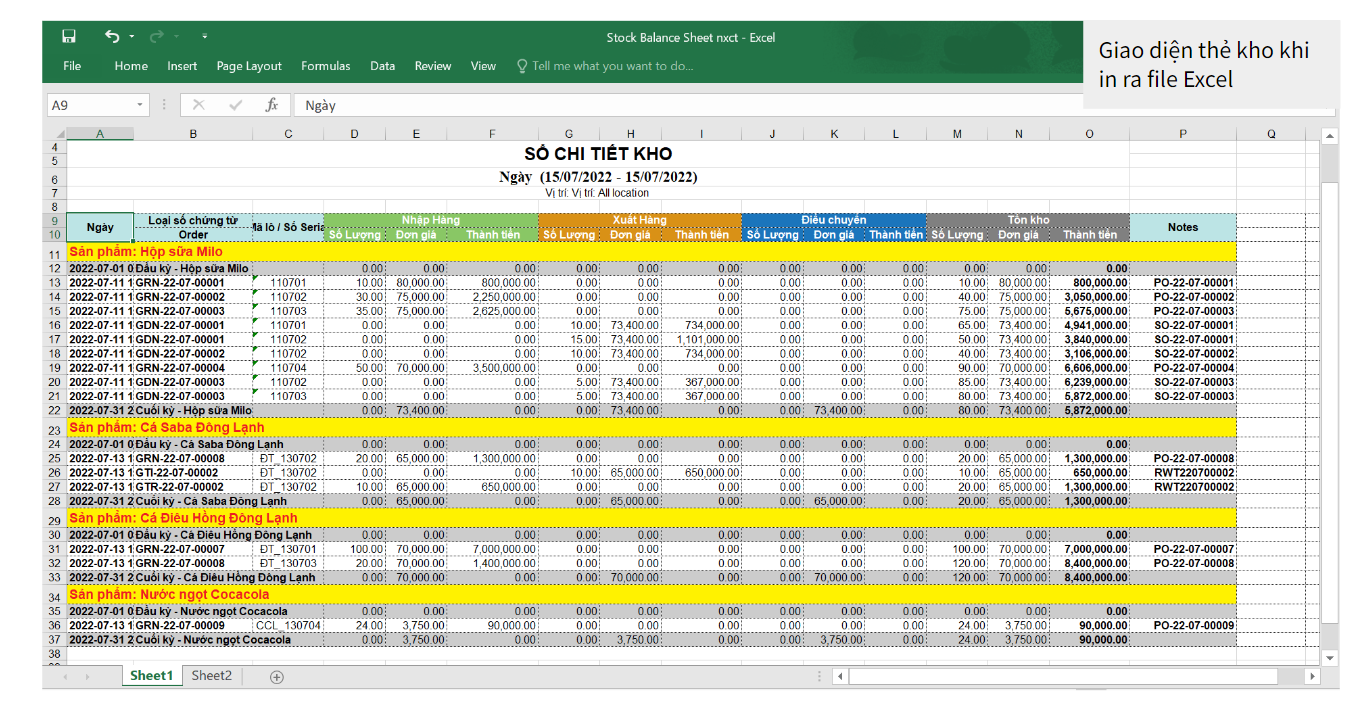The image size is (1359, 708).
Task: Expand the Name Box dropdown arrow
Action: pyautogui.click(x=140, y=105)
